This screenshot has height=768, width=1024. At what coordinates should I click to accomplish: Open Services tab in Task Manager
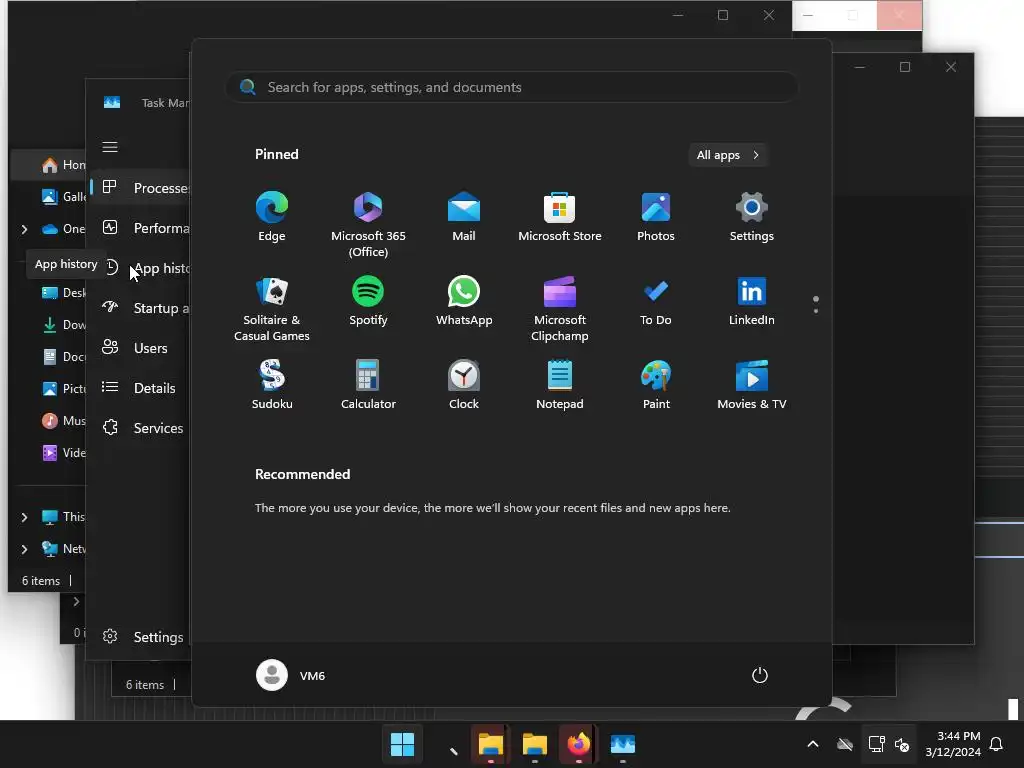[141, 428]
